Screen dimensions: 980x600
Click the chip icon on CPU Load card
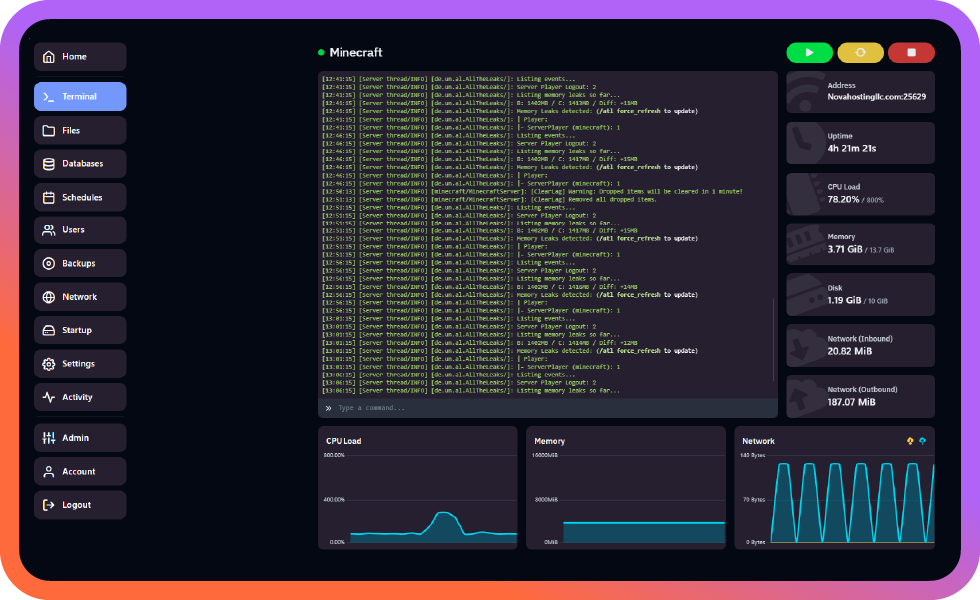(x=804, y=194)
